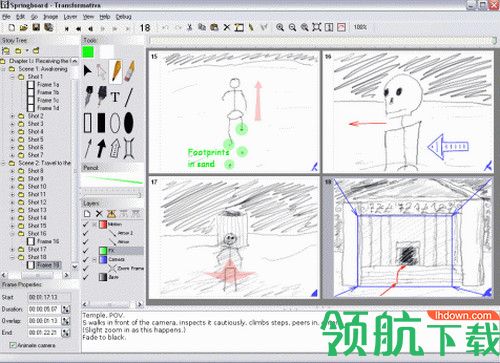Toggle visibility check of Motion layer

(x=86, y=224)
